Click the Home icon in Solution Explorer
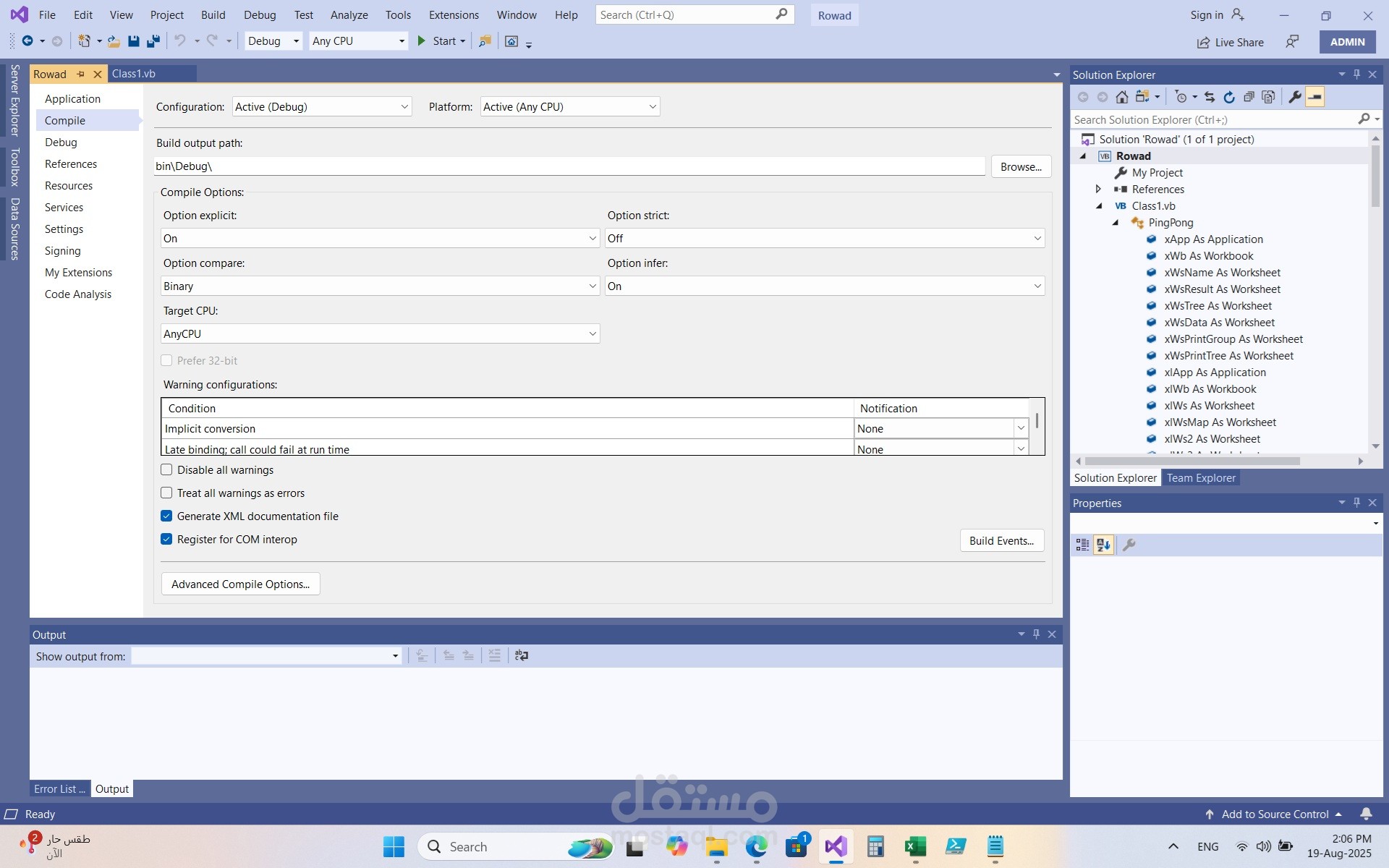 [1121, 97]
